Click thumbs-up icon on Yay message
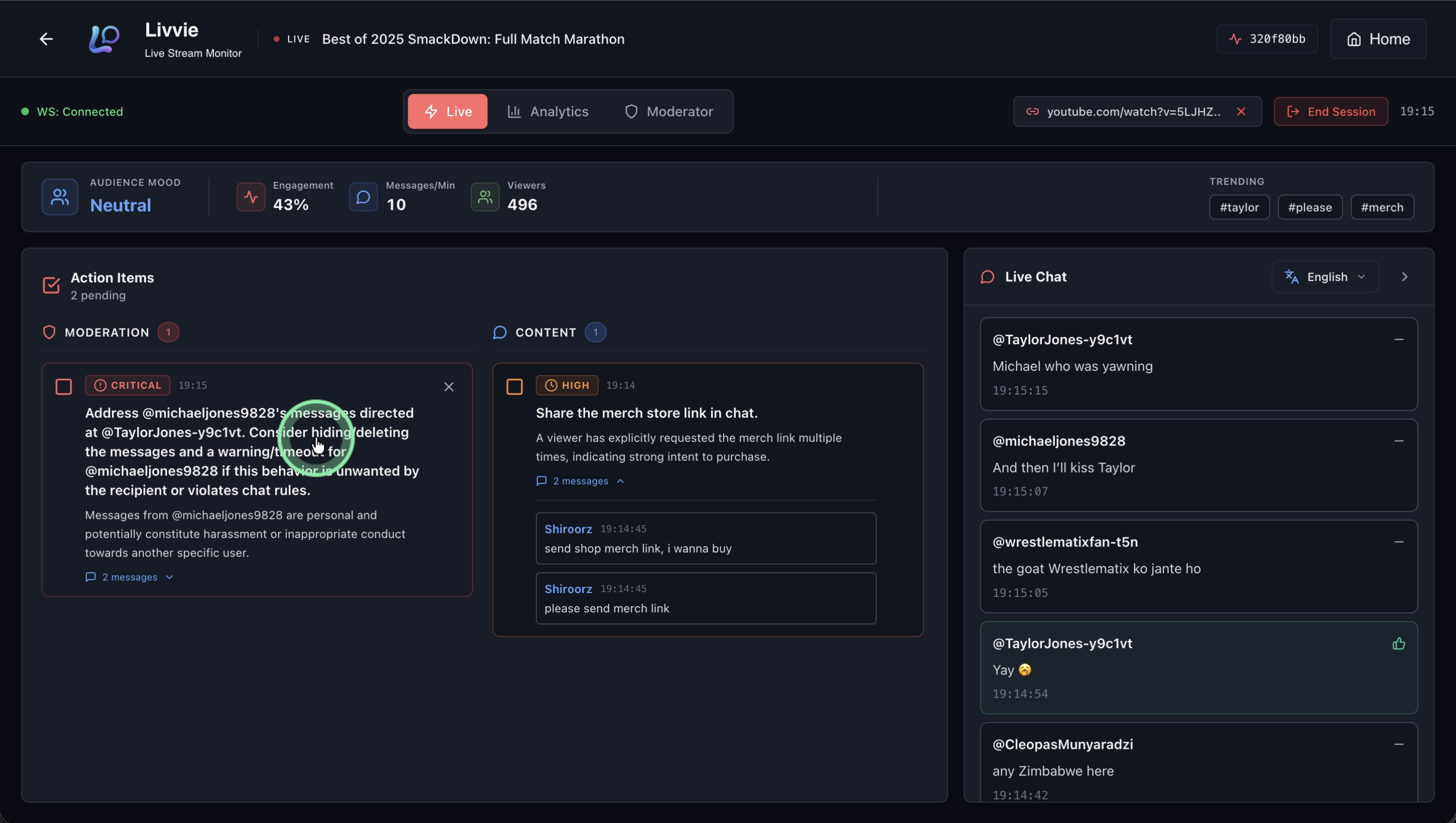The image size is (1456, 823). [1398, 643]
